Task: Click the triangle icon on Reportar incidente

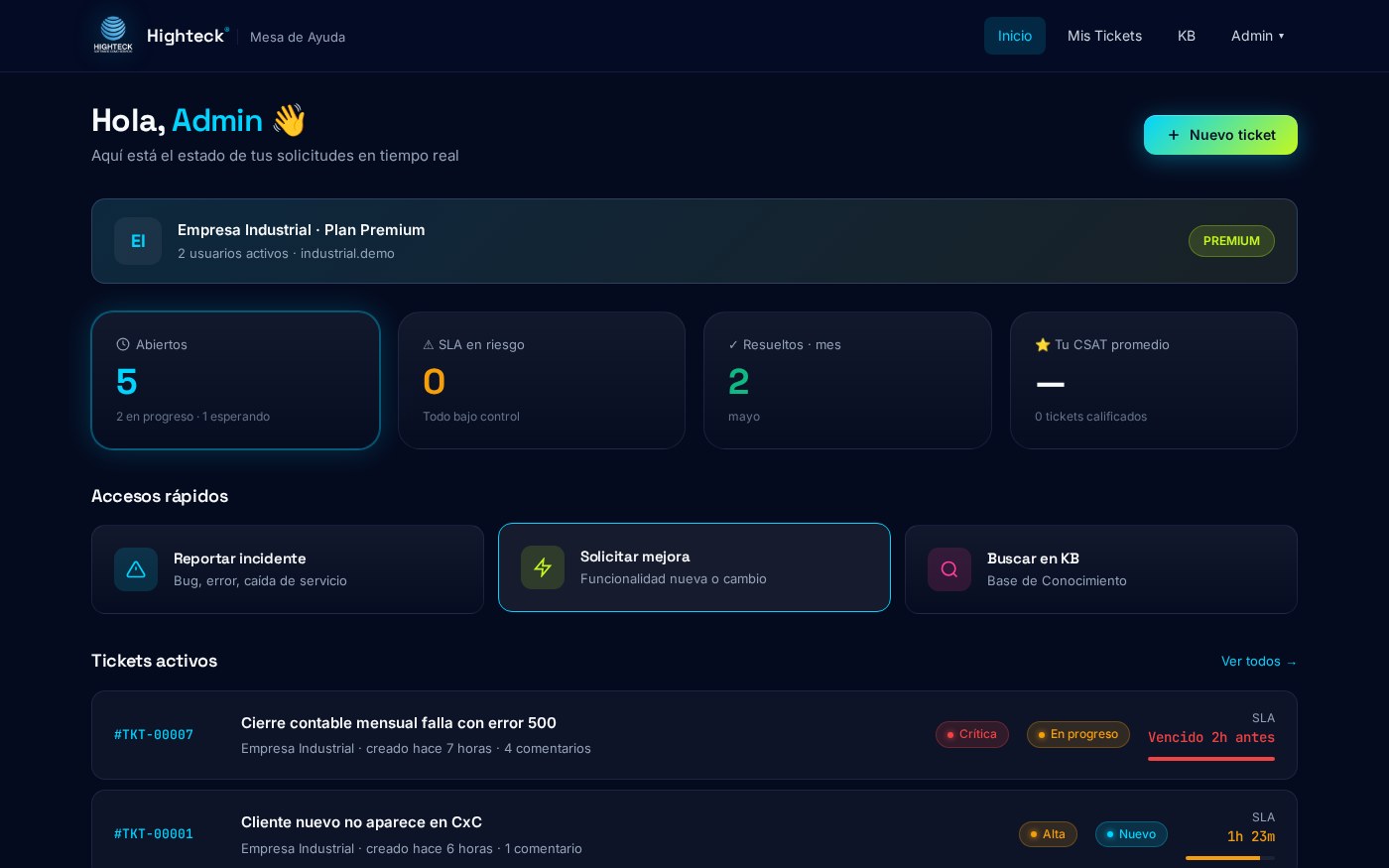Action: 136,569
